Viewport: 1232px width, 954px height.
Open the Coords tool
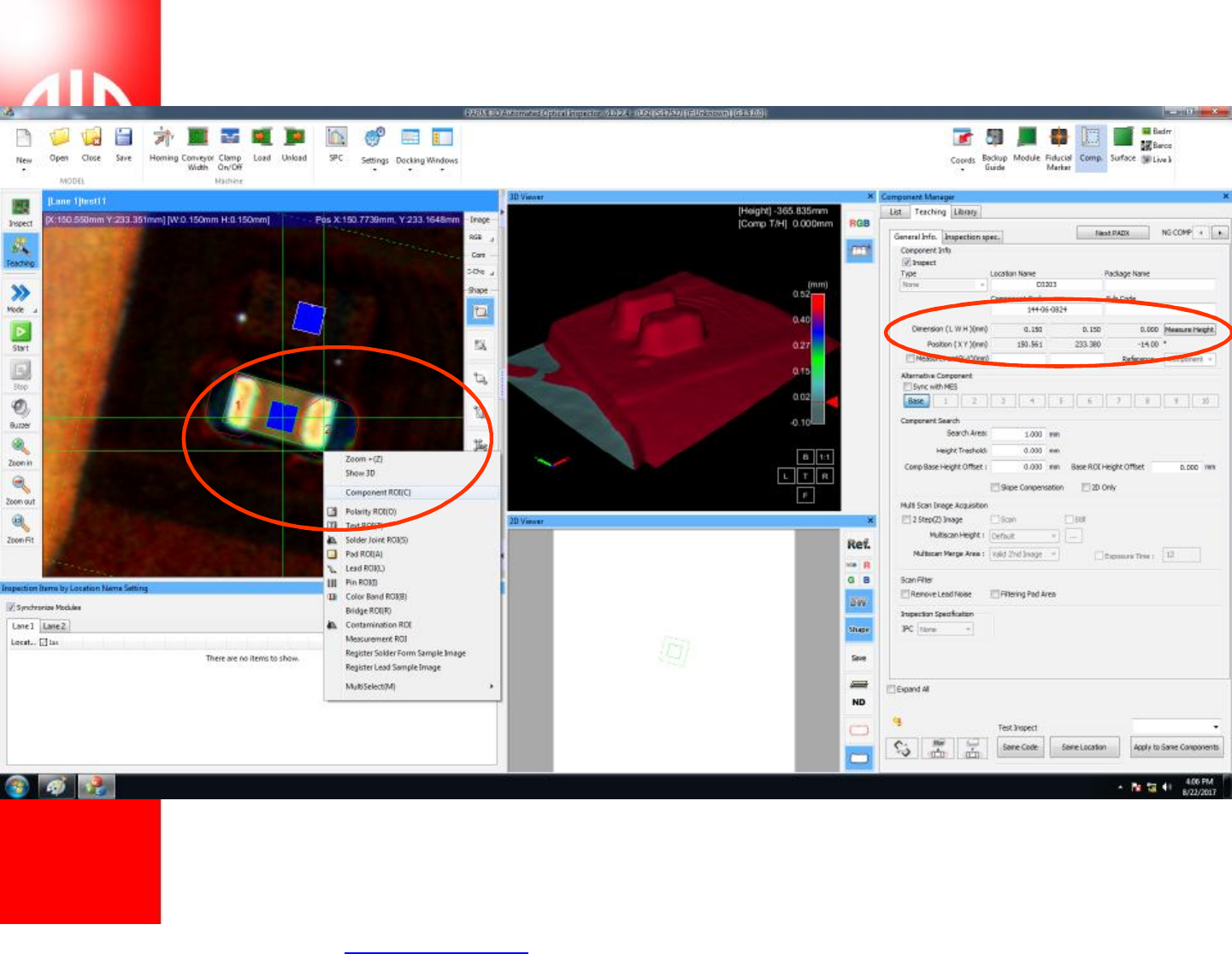pos(963,138)
